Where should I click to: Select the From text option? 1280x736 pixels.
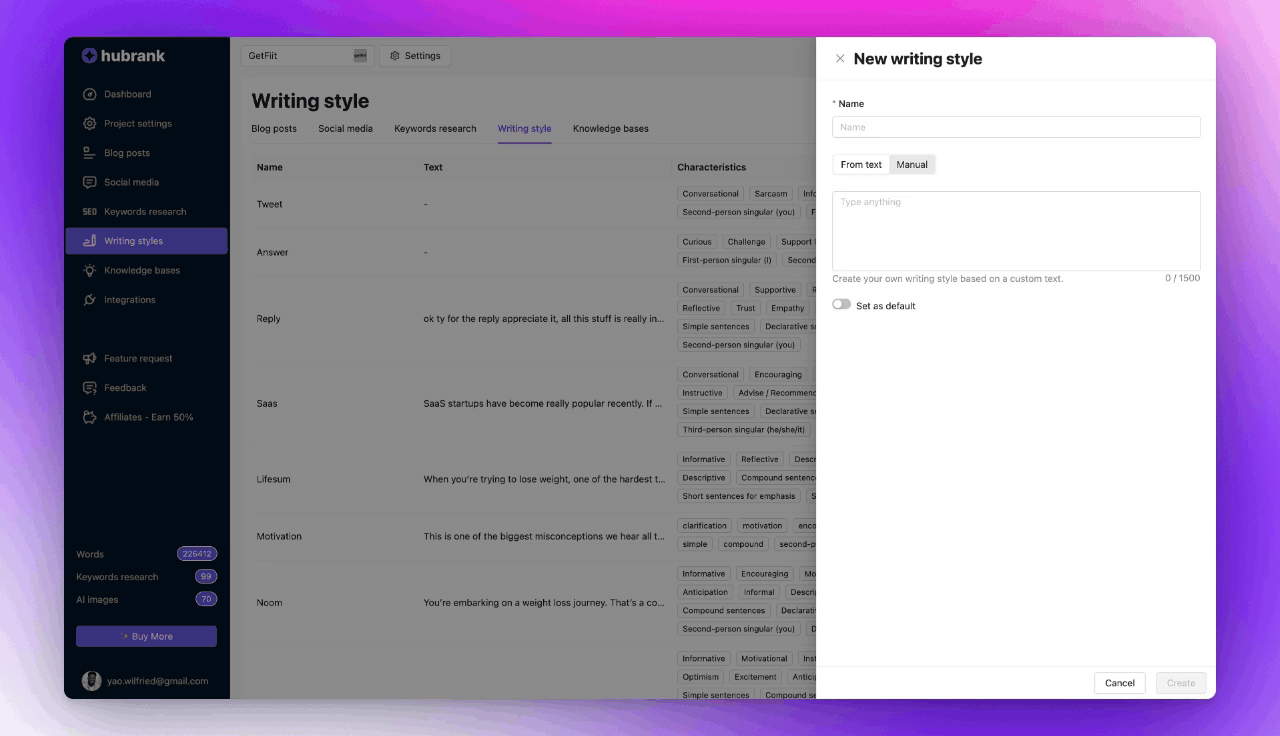[x=861, y=165]
